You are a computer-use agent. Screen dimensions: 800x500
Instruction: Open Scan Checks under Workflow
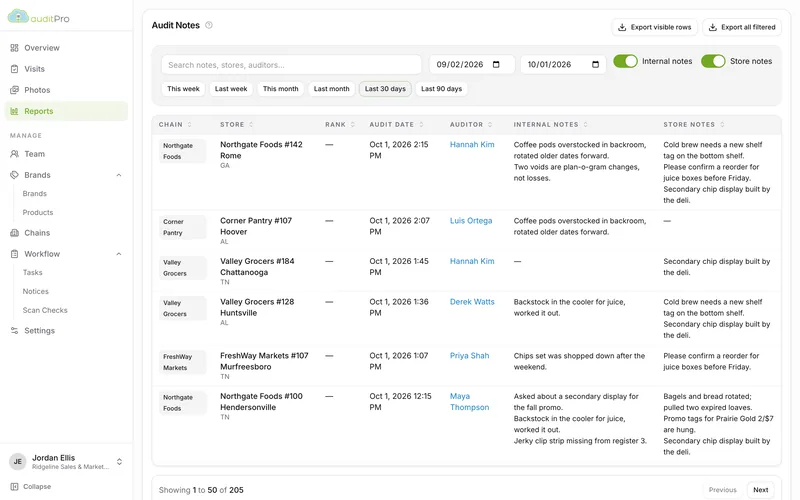pos(45,310)
